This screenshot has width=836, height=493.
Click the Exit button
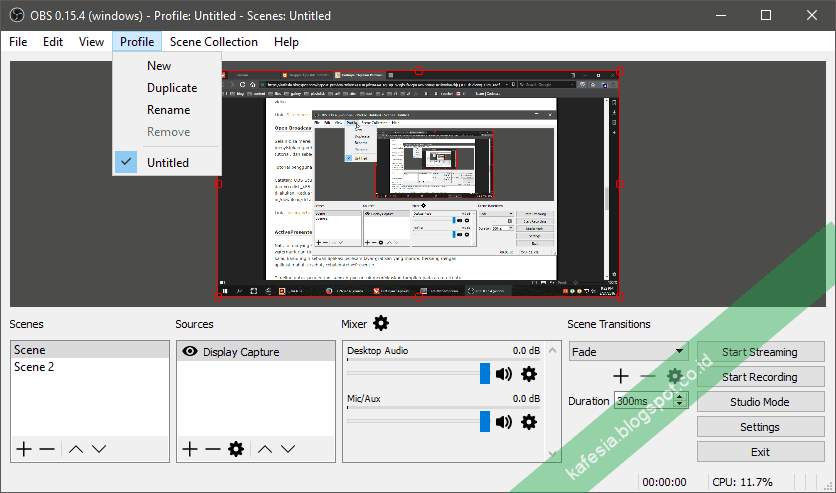(x=760, y=452)
